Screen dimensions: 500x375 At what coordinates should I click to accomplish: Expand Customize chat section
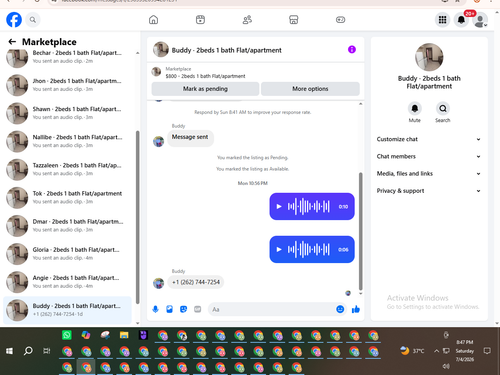[x=429, y=139]
